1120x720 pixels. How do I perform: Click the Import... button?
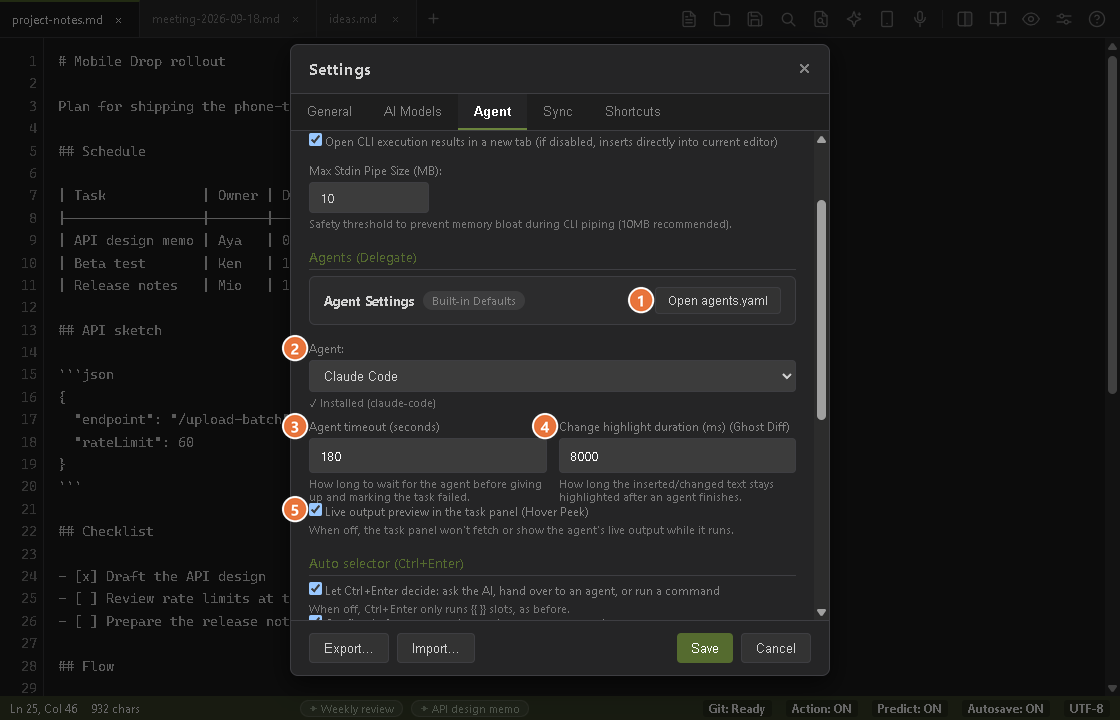point(436,648)
